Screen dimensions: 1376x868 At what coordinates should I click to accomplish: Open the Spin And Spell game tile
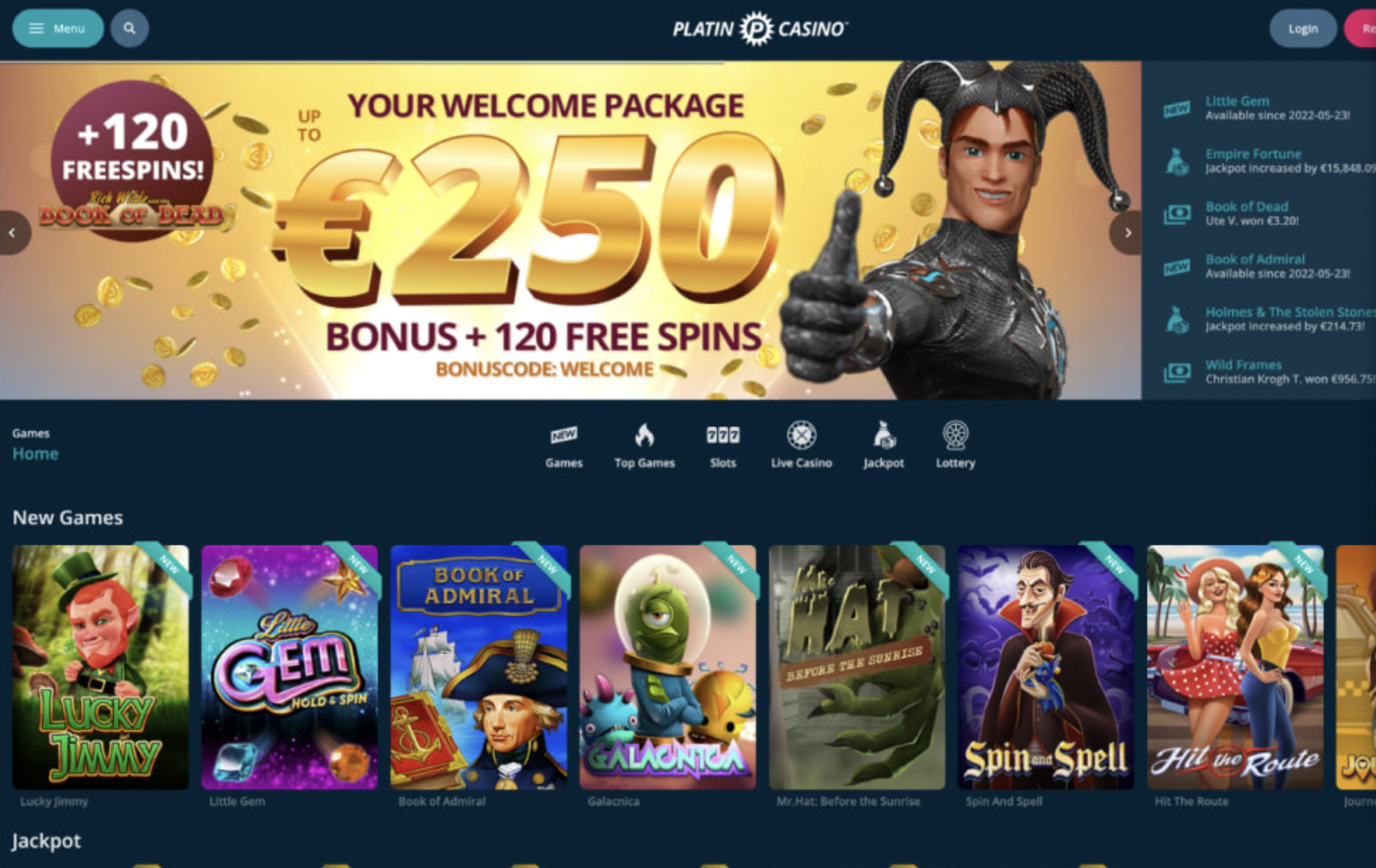1047,667
